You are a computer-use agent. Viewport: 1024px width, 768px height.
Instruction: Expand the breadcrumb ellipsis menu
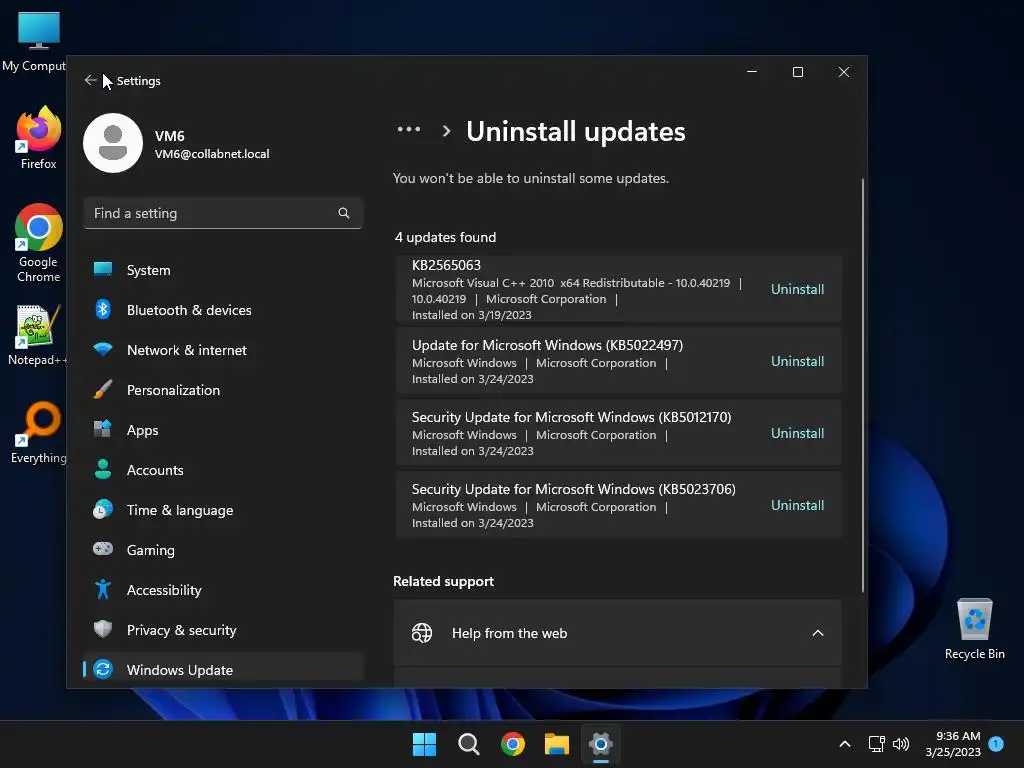tap(409, 129)
